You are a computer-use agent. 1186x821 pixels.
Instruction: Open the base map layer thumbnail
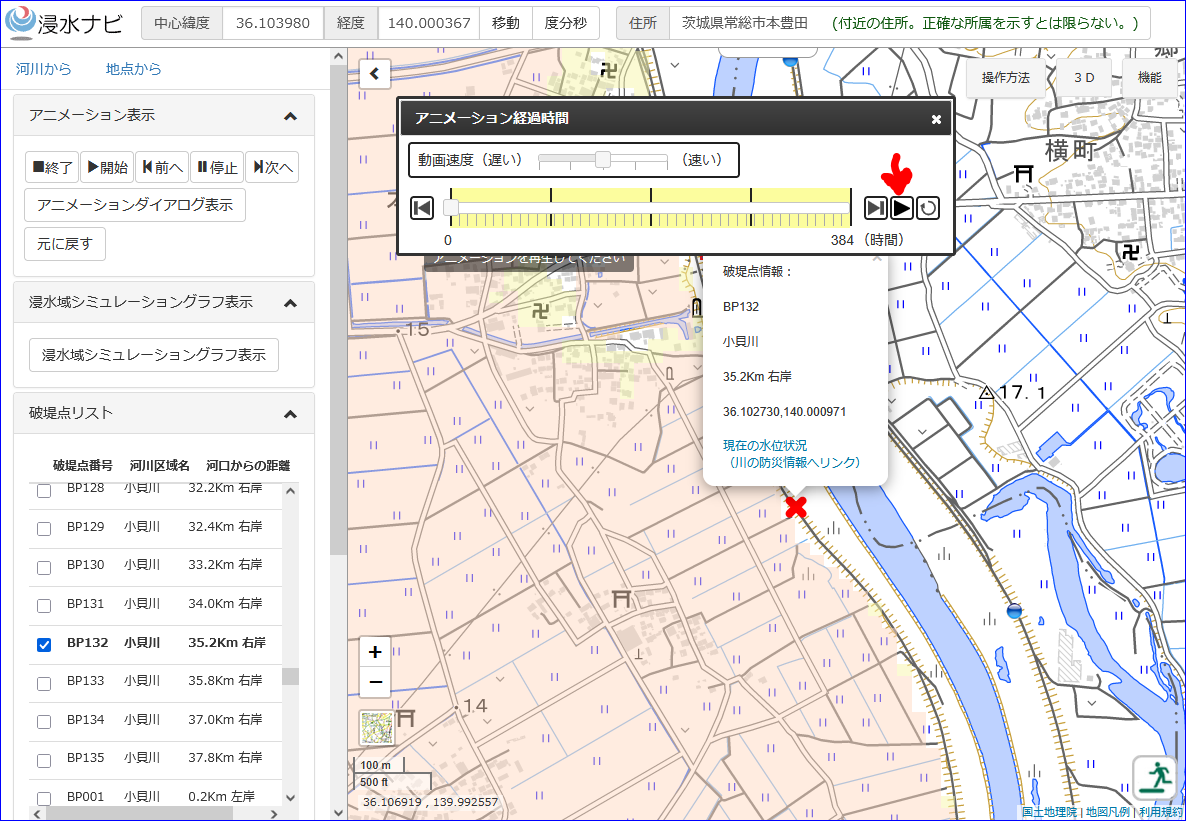pyautogui.click(x=375, y=727)
